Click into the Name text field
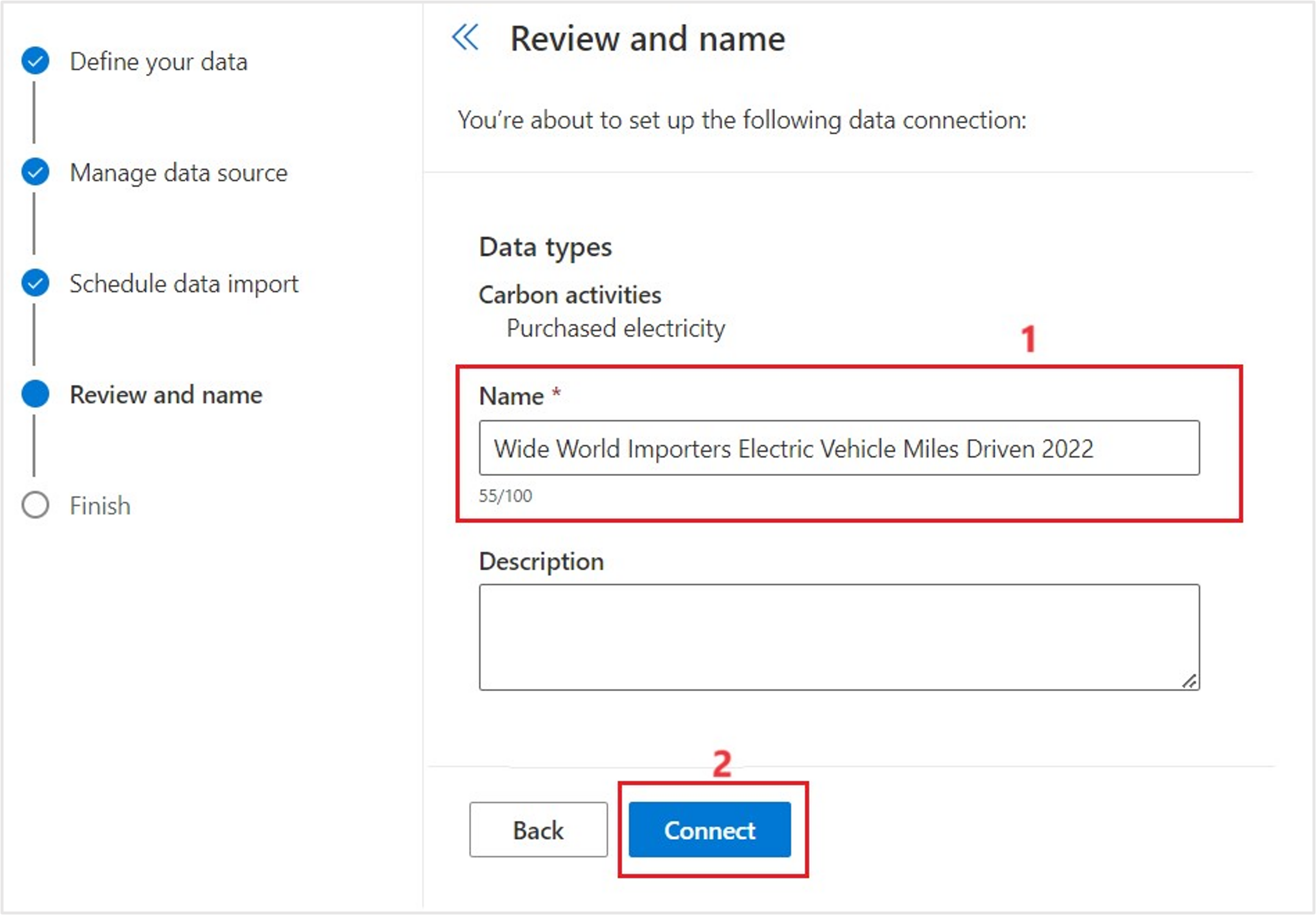 point(839,447)
